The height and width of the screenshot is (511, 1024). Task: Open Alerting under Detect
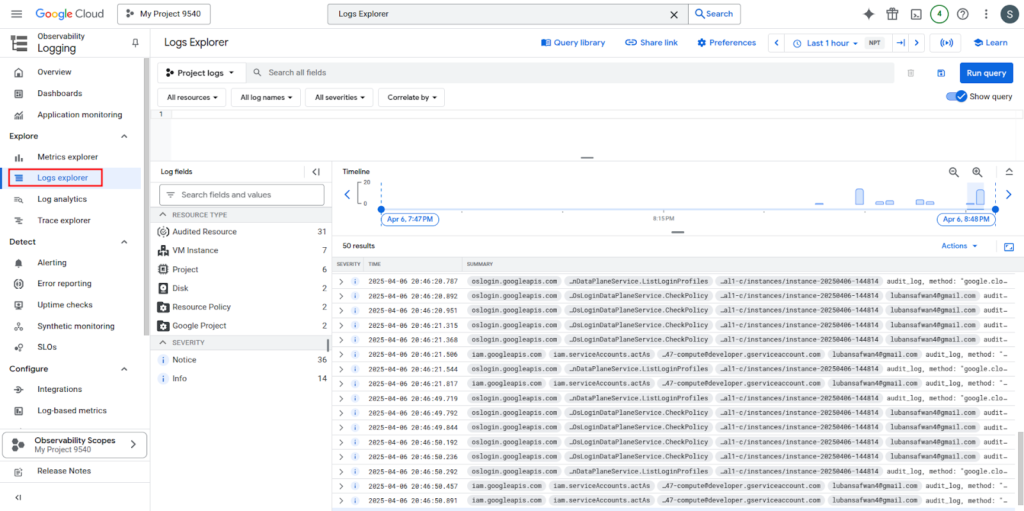coord(52,263)
